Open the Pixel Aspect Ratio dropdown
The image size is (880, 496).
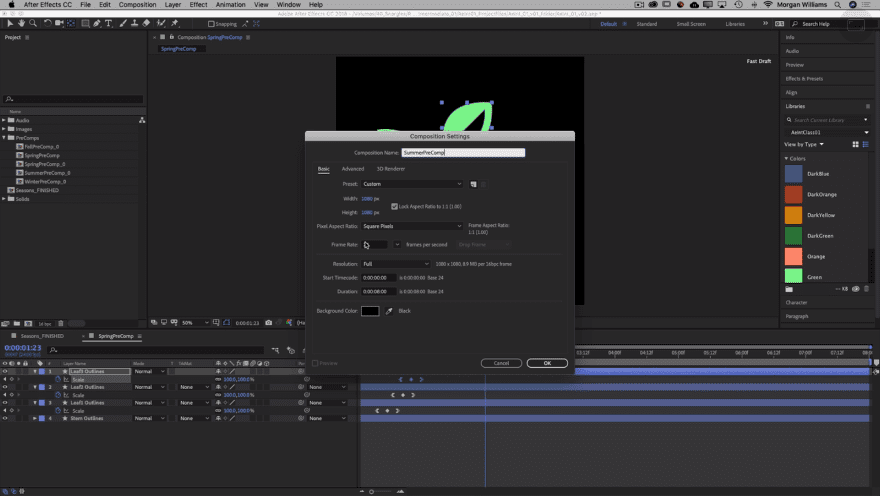click(x=412, y=226)
